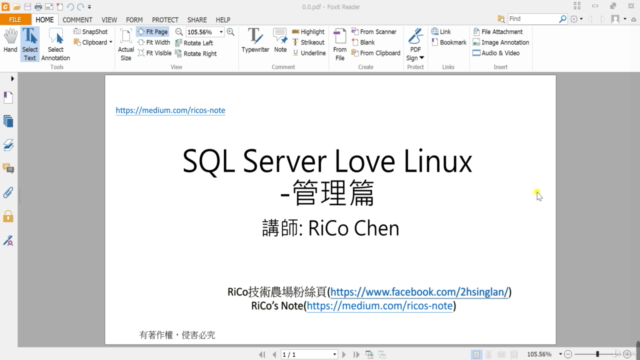This screenshot has width=640, height=360.
Task: Open the Digital Signatures side panel
Action: 8,240
